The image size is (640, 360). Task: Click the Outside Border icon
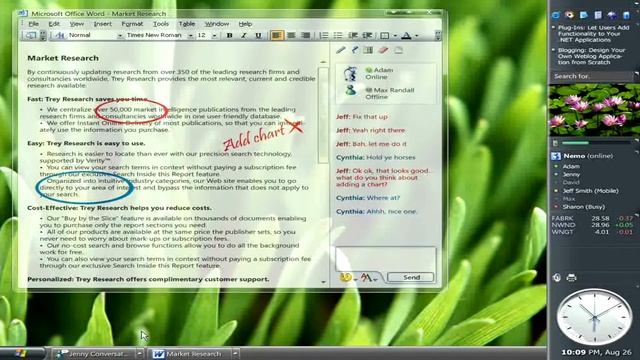(x=384, y=36)
